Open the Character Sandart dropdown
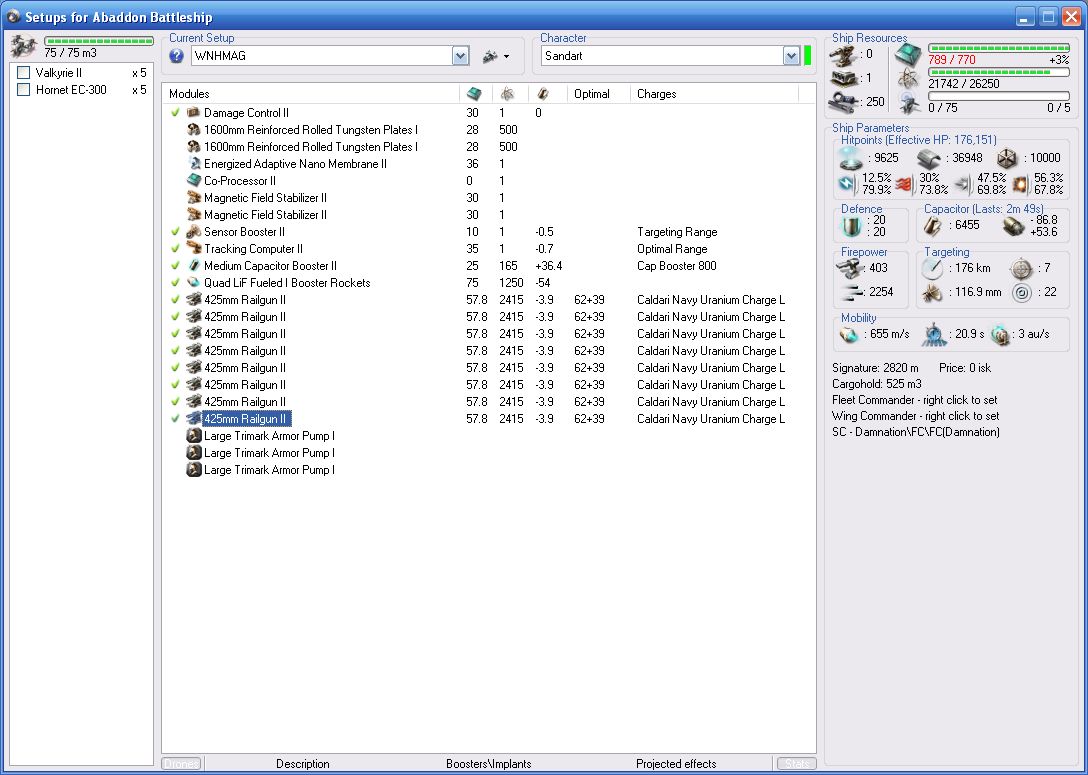 point(792,56)
